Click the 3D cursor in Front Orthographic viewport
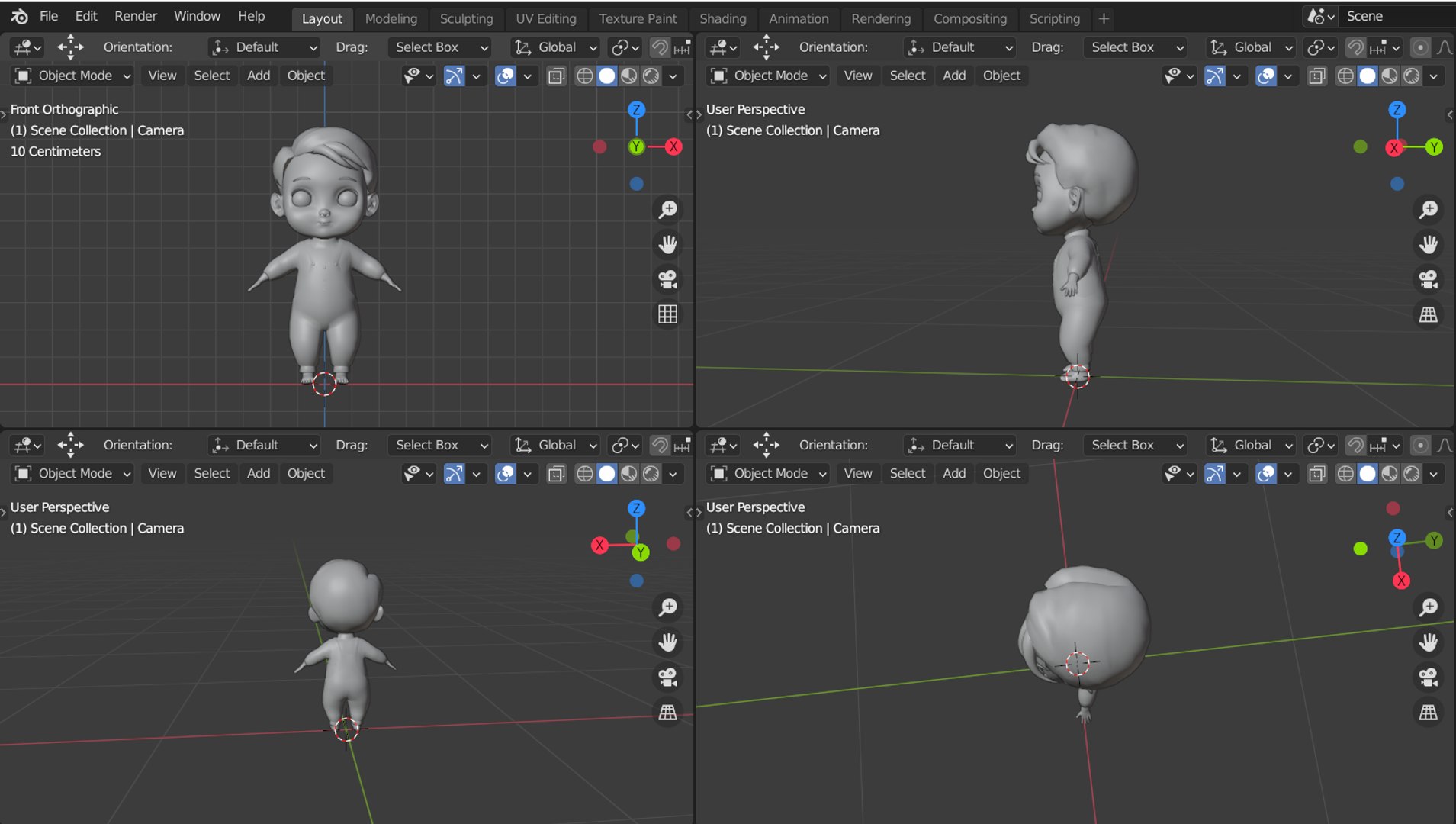 coord(324,384)
